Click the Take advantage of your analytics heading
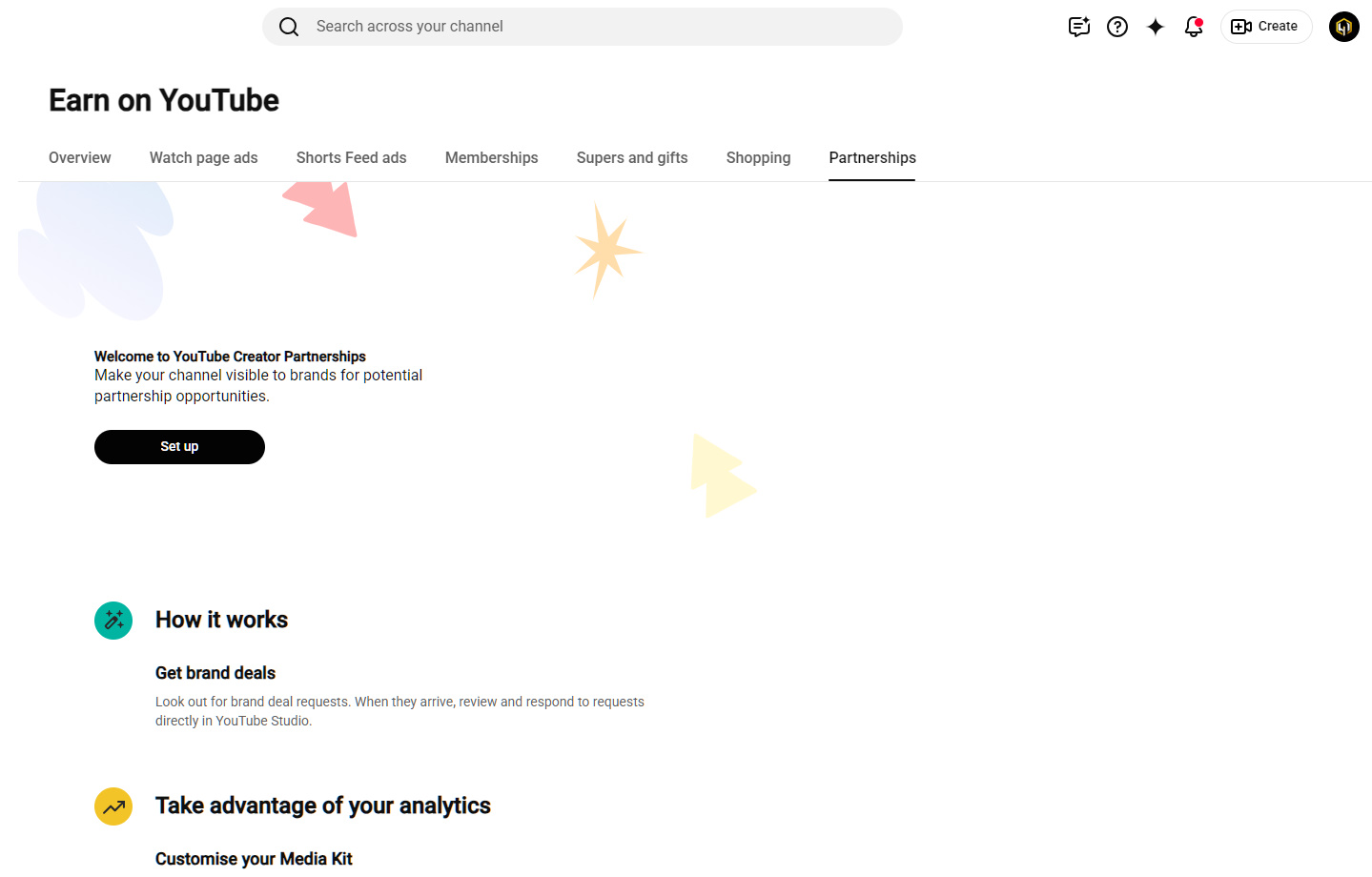 click(323, 806)
